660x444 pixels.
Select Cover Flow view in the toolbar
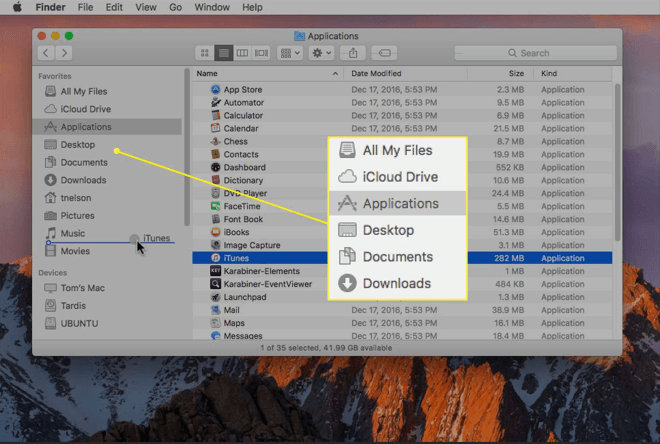[x=261, y=52]
